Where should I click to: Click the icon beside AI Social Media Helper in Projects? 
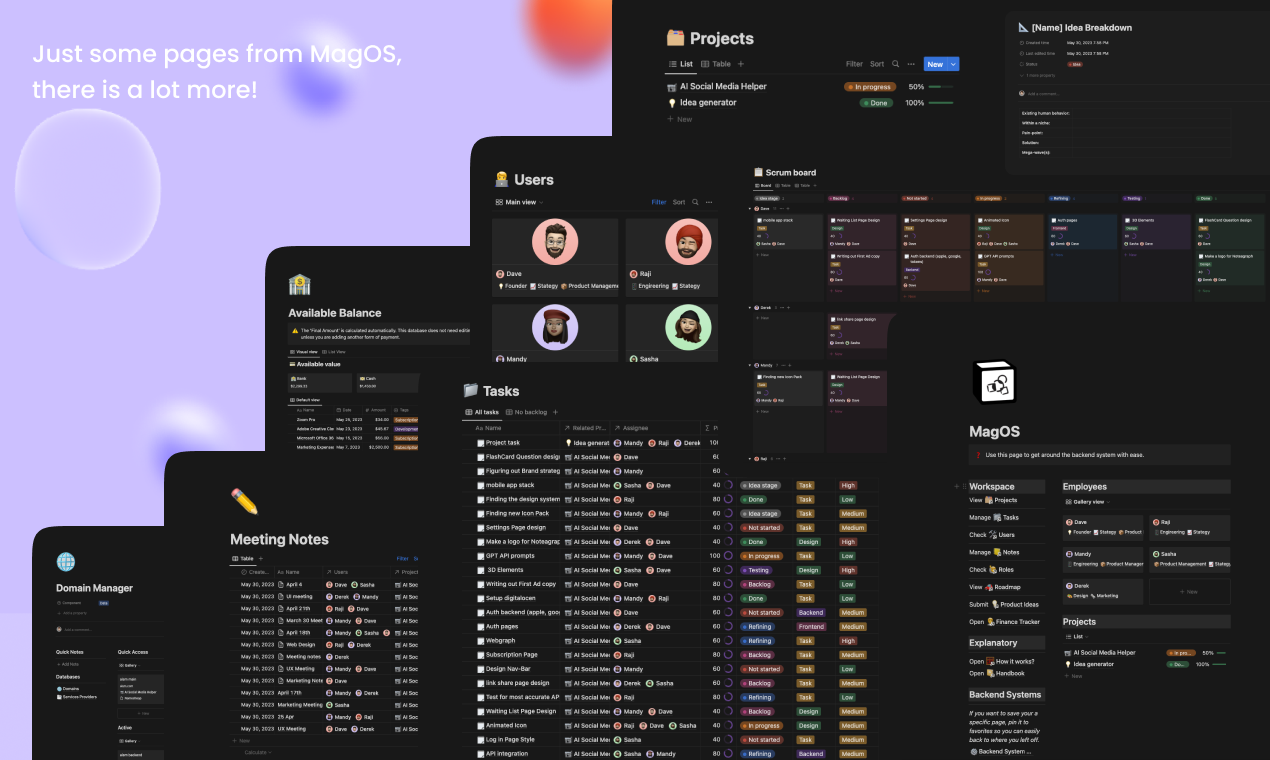coord(672,86)
